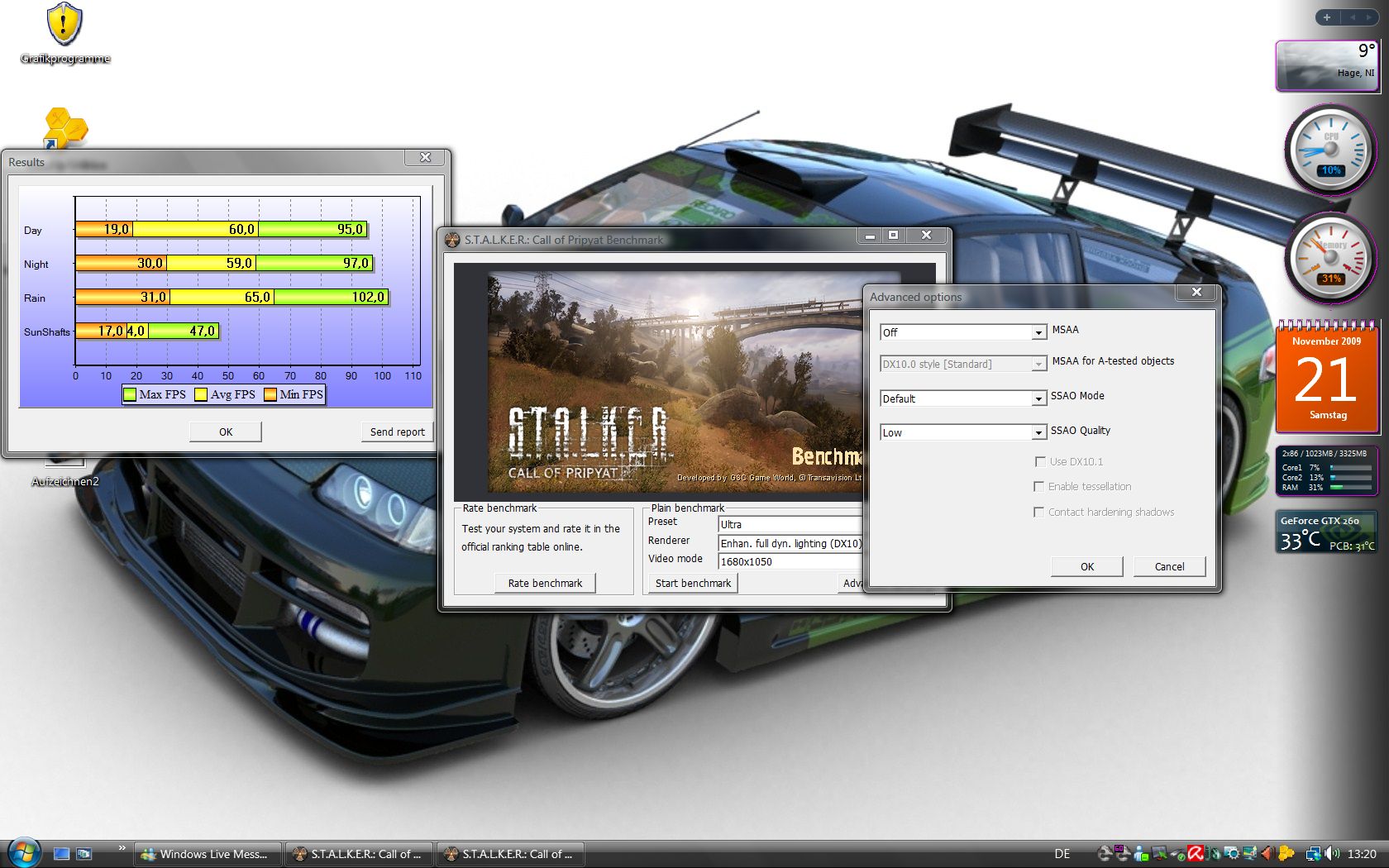Click the GeForce GTX 260 temperature gadget
The image size is (1389, 868).
coord(1327,532)
